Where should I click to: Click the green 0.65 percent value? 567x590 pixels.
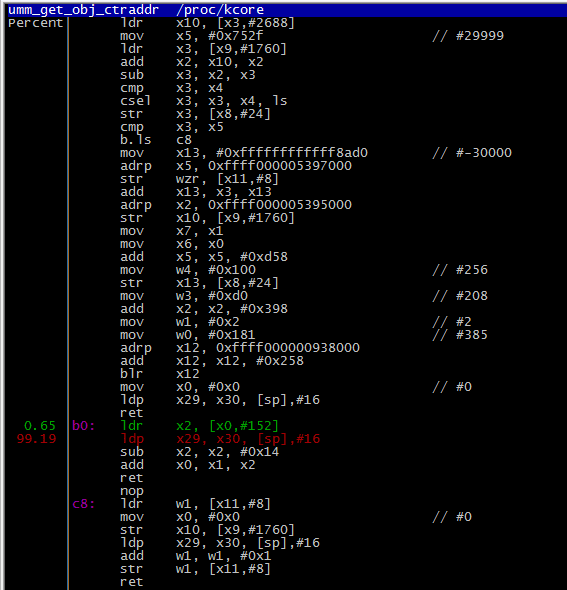(40, 426)
